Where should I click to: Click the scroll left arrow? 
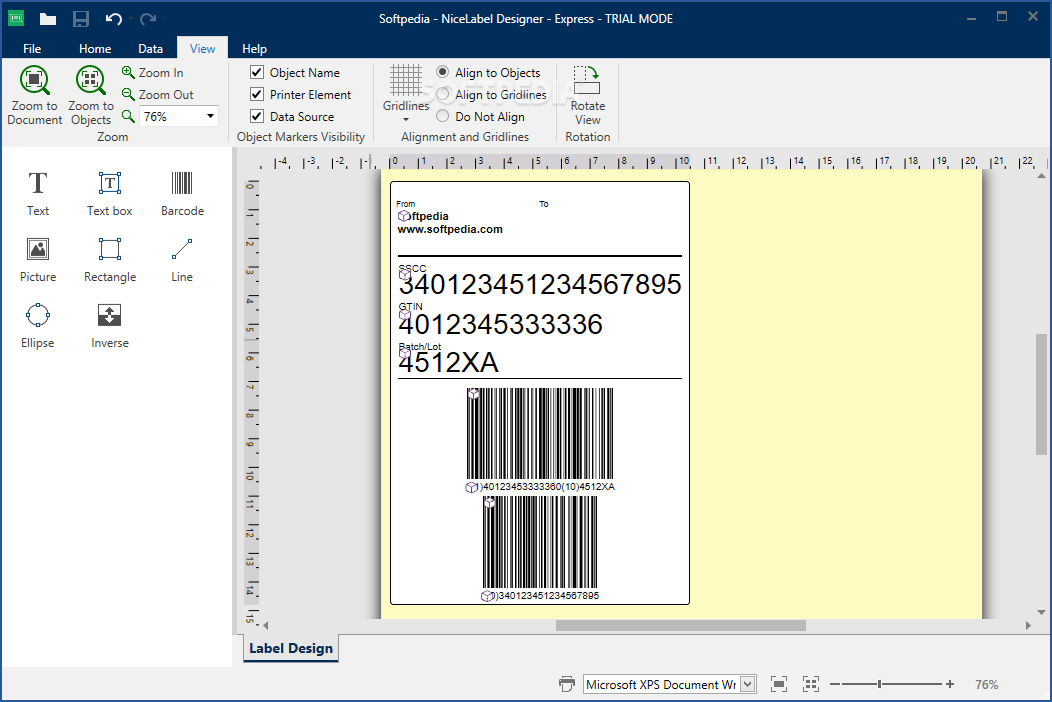pyautogui.click(x=266, y=625)
